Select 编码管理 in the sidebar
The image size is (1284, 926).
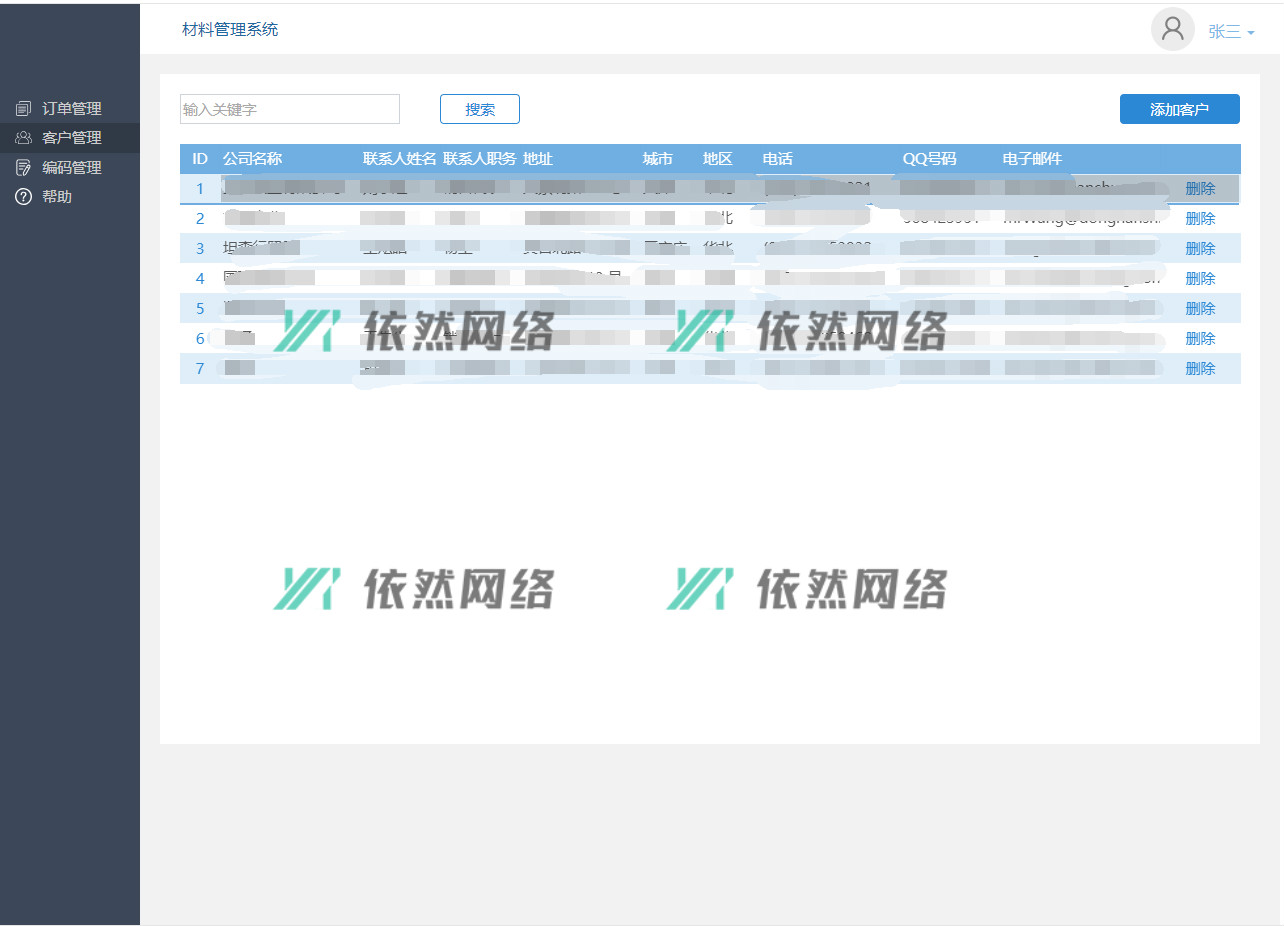(71, 168)
